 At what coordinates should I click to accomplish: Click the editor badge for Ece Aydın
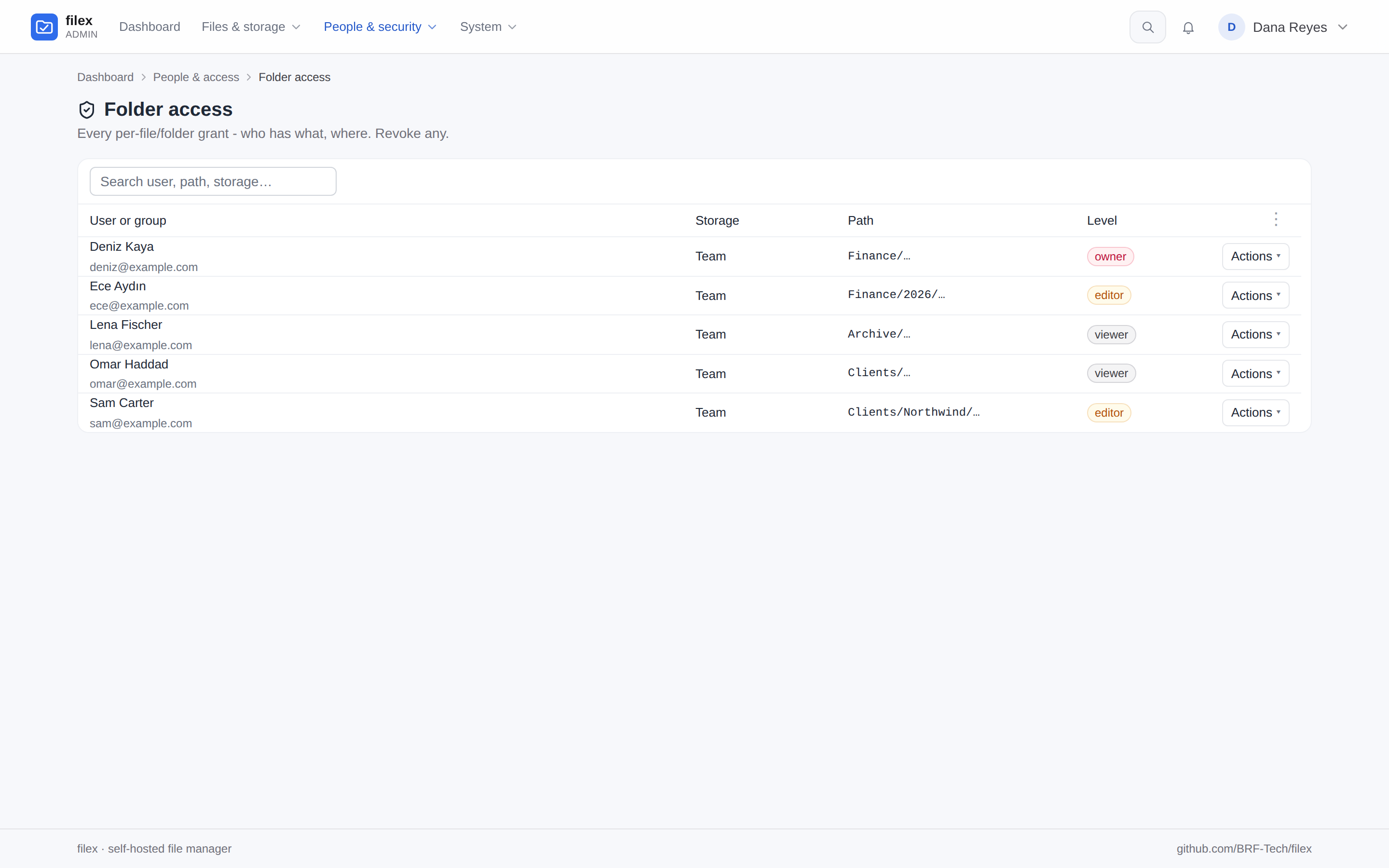pos(1109,295)
